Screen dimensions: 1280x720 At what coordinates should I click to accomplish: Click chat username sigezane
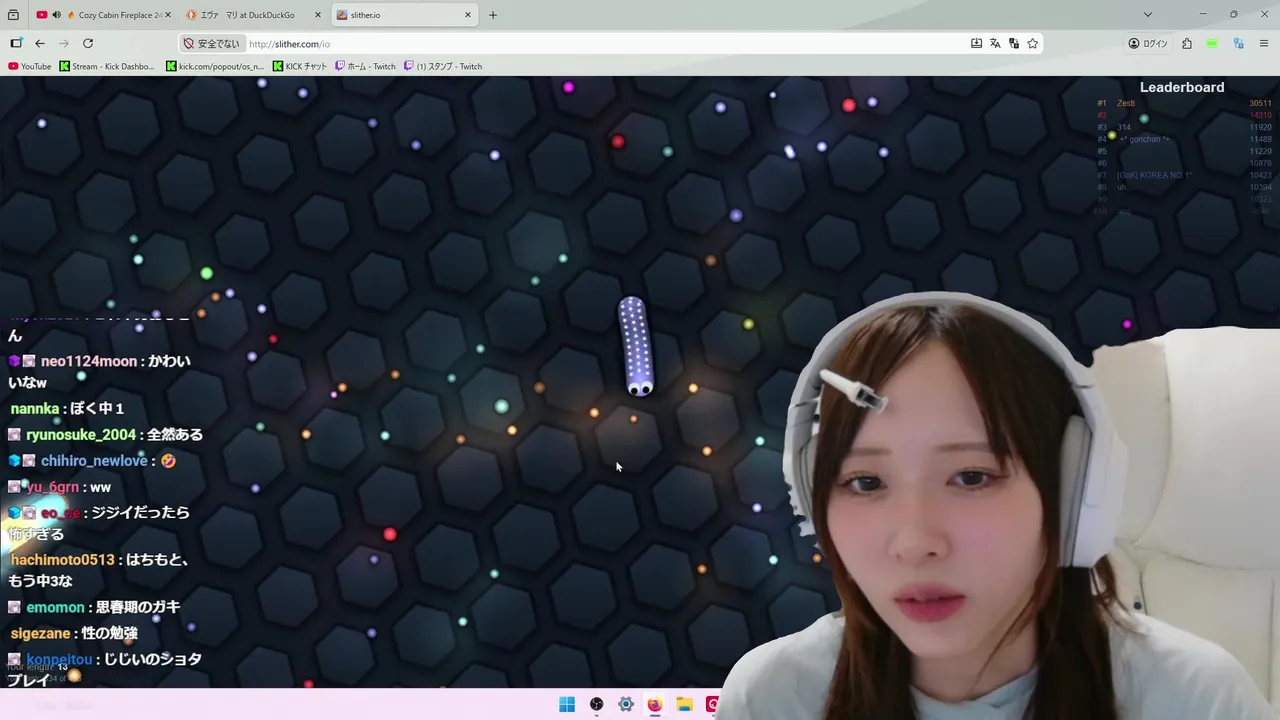point(40,633)
